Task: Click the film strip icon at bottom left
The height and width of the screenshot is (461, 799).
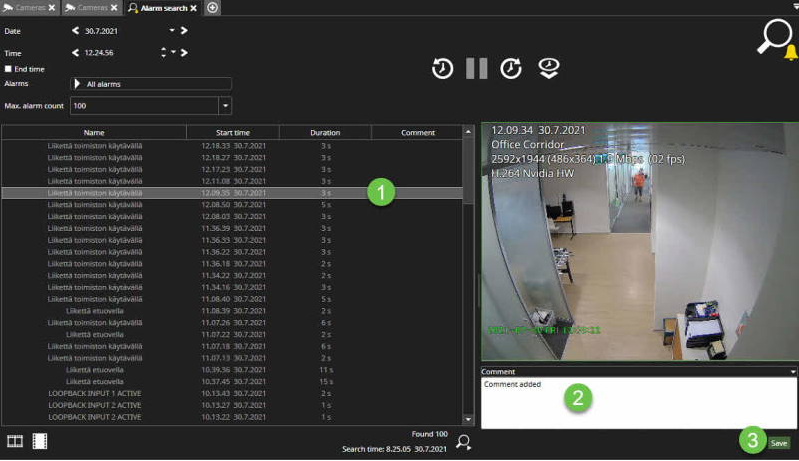Action: point(40,441)
